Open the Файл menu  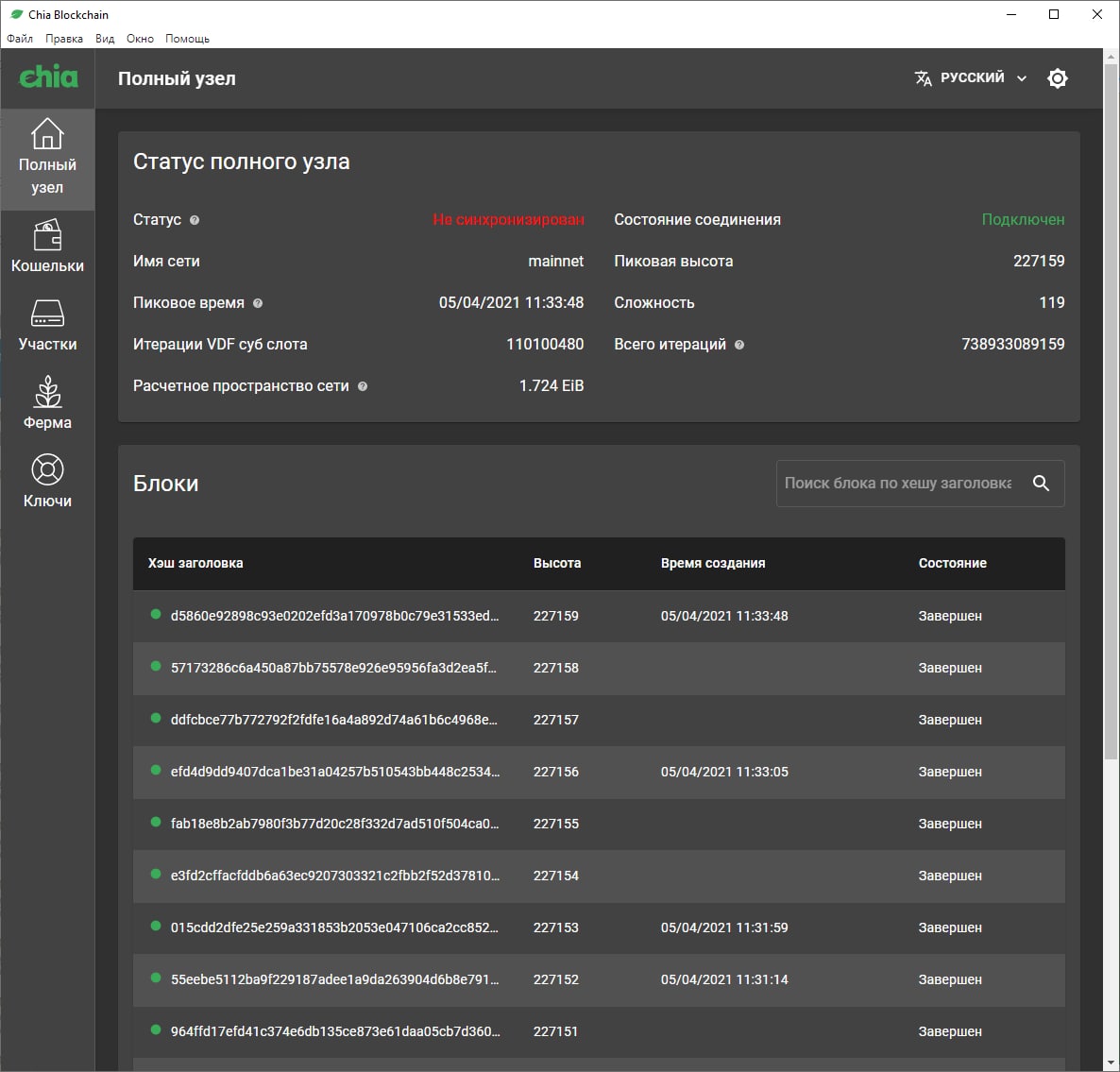point(20,39)
